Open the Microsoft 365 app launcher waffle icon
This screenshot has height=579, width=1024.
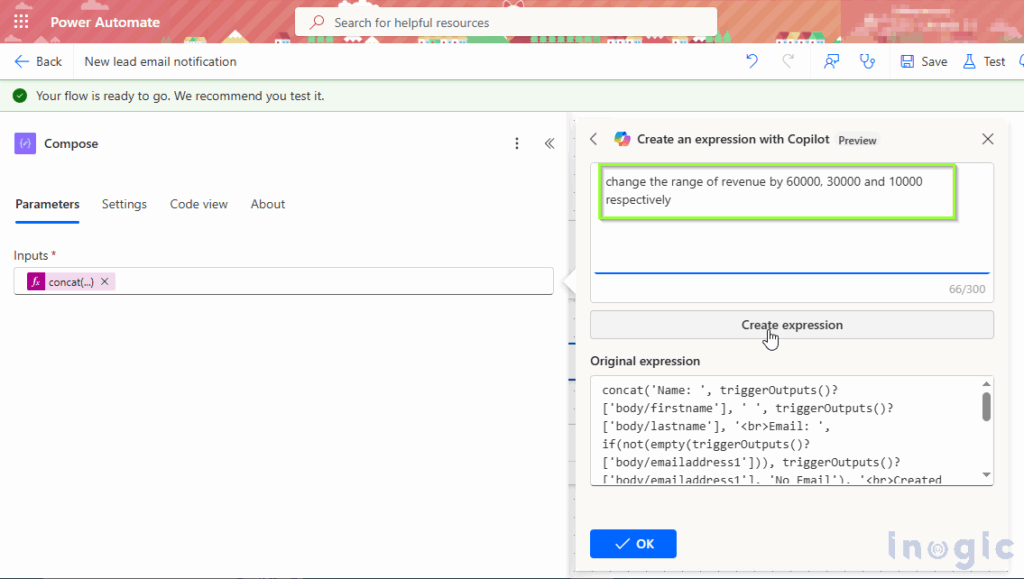pos(21,20)
